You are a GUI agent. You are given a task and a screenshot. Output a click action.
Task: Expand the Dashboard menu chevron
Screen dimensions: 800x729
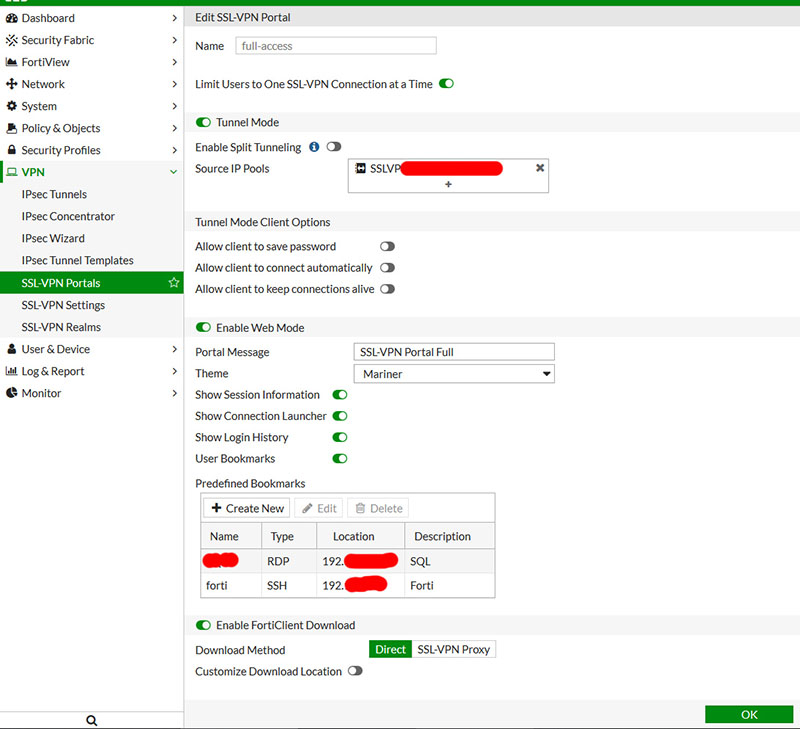[174, 18]
